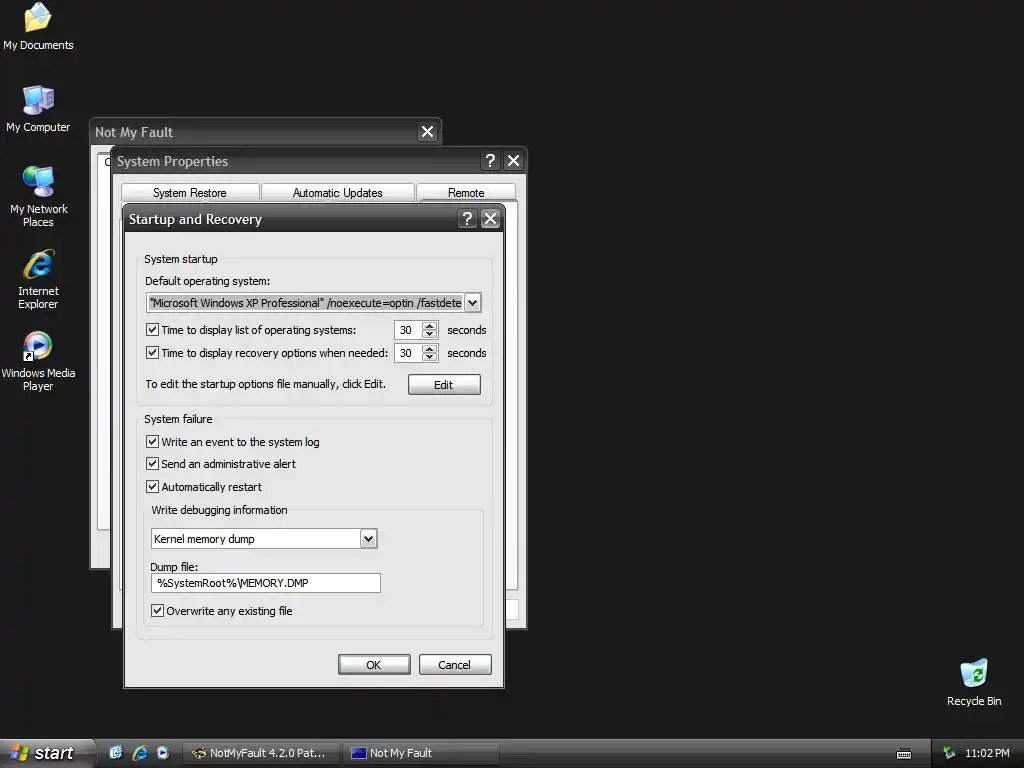Launch Windows Media Player desktop shortcut
1024x768 pixels.
(x=38, y=361)
